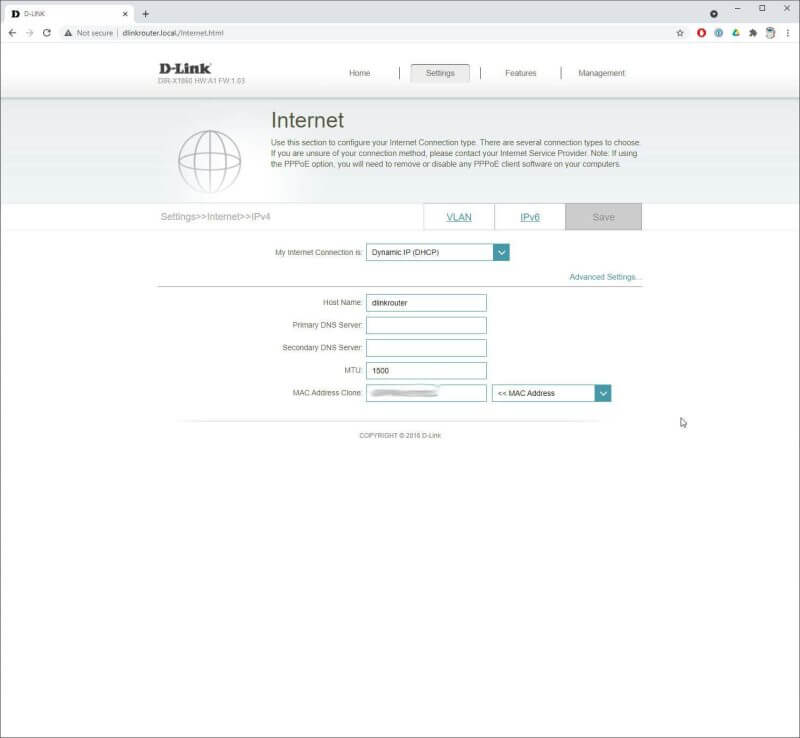The image size is (800, 738).
Task: Click the browser forward arrow
Action: [x=30, y=33]
